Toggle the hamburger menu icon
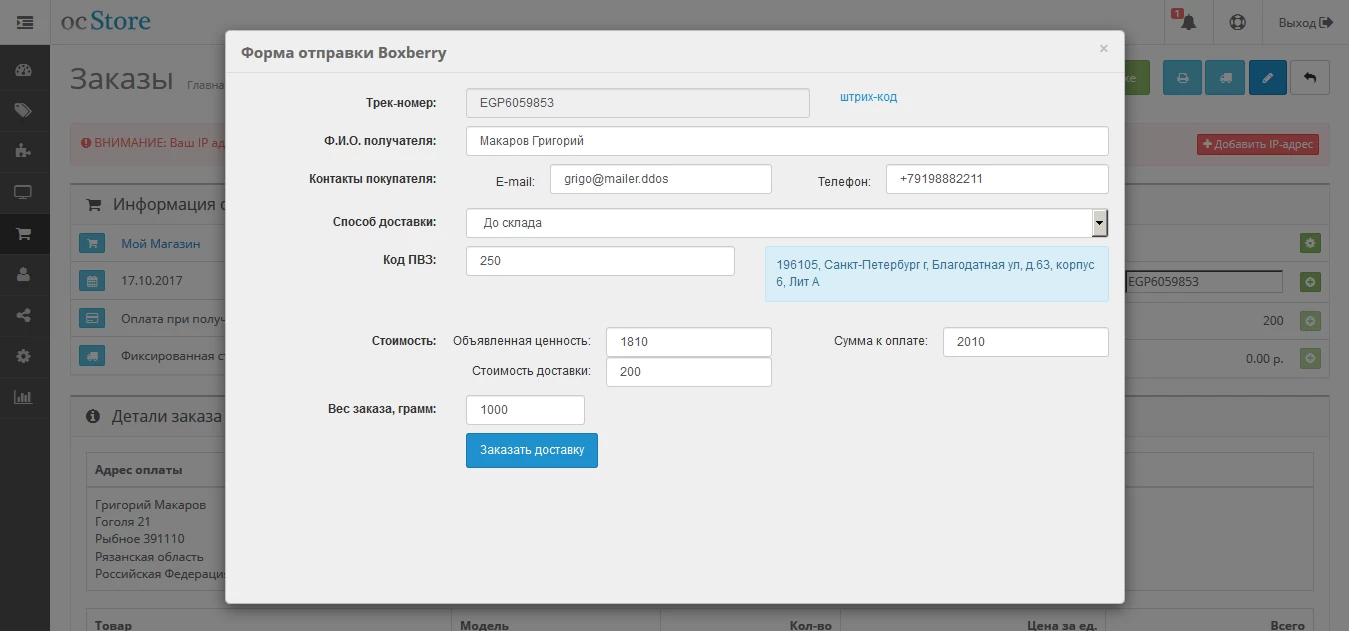The height and width of the screenshot is (631, 1349). (25, 22)
